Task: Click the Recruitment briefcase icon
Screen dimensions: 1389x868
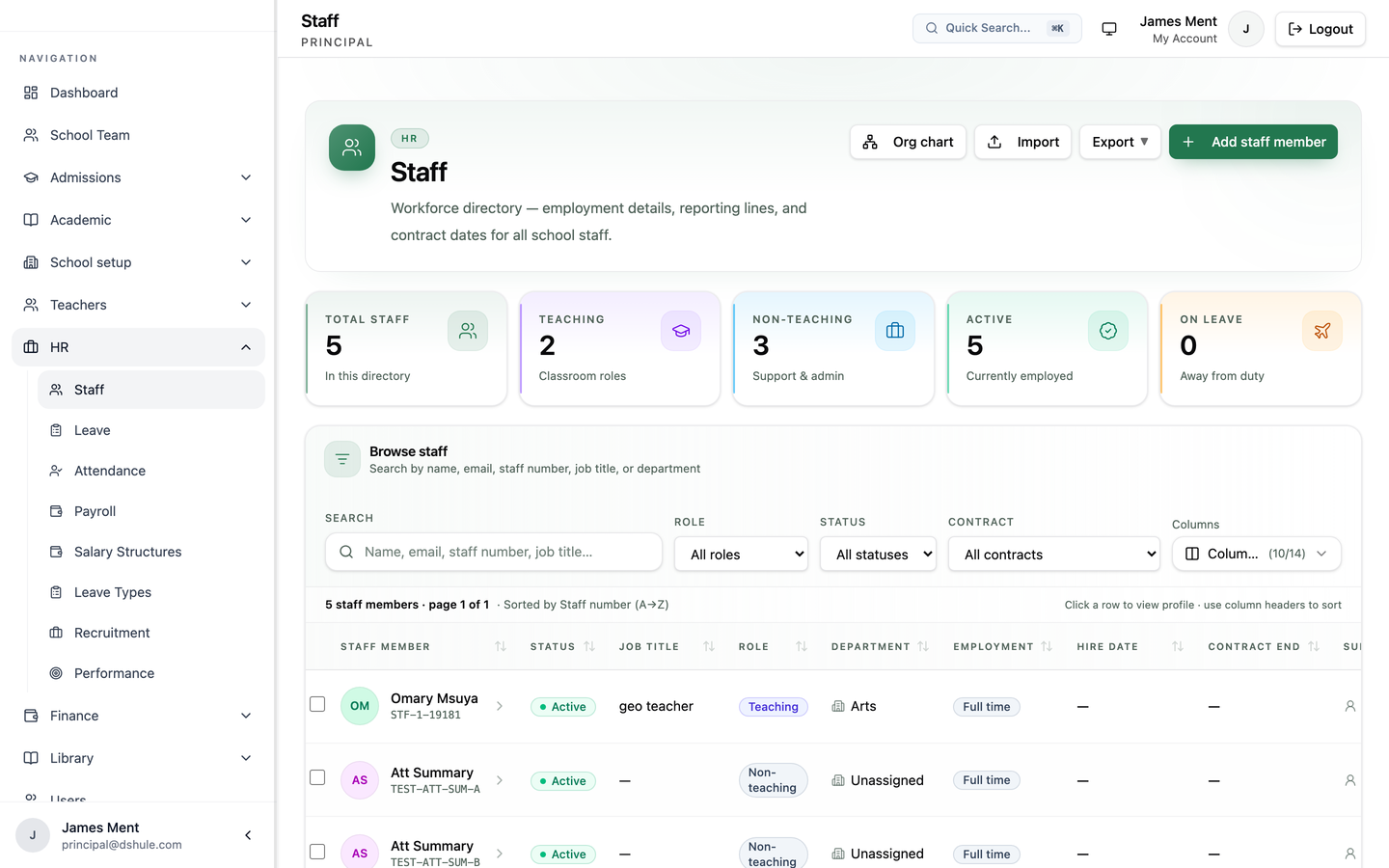Action: 56,633
